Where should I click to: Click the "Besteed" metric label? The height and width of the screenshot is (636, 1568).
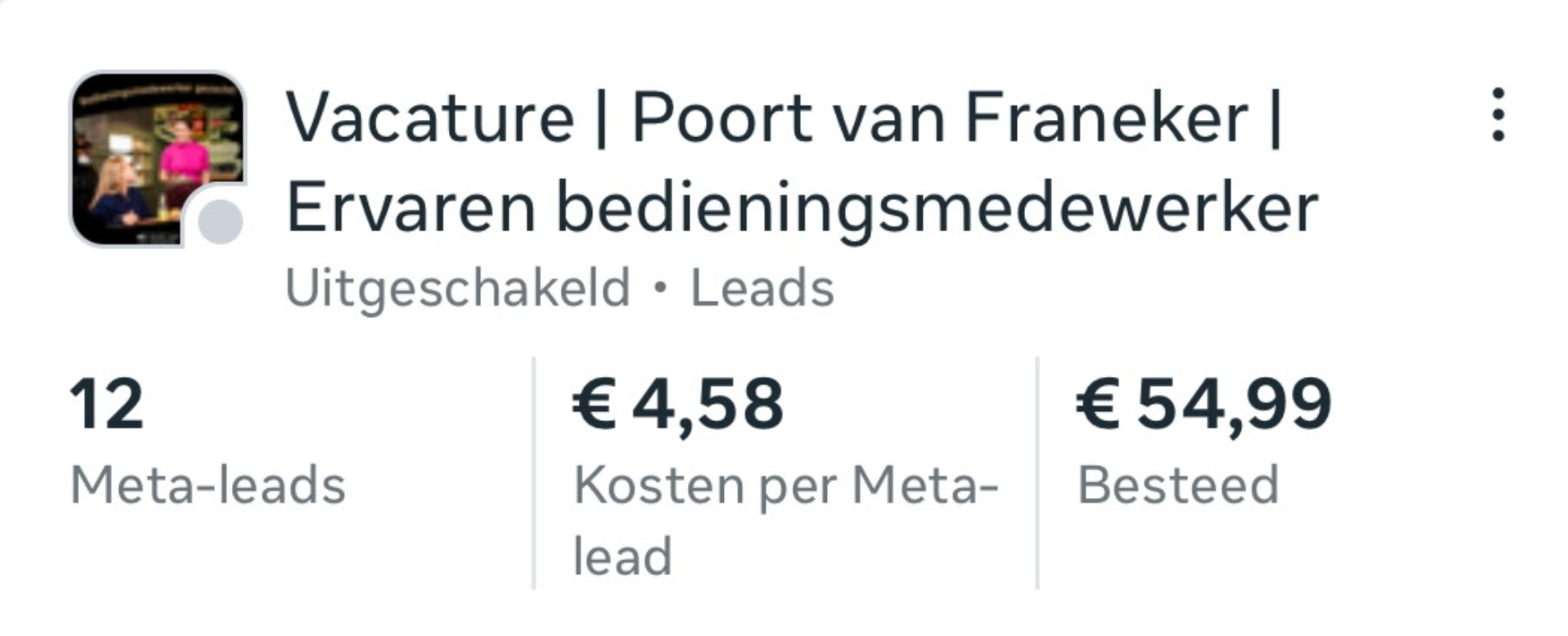coord(1177,486)
